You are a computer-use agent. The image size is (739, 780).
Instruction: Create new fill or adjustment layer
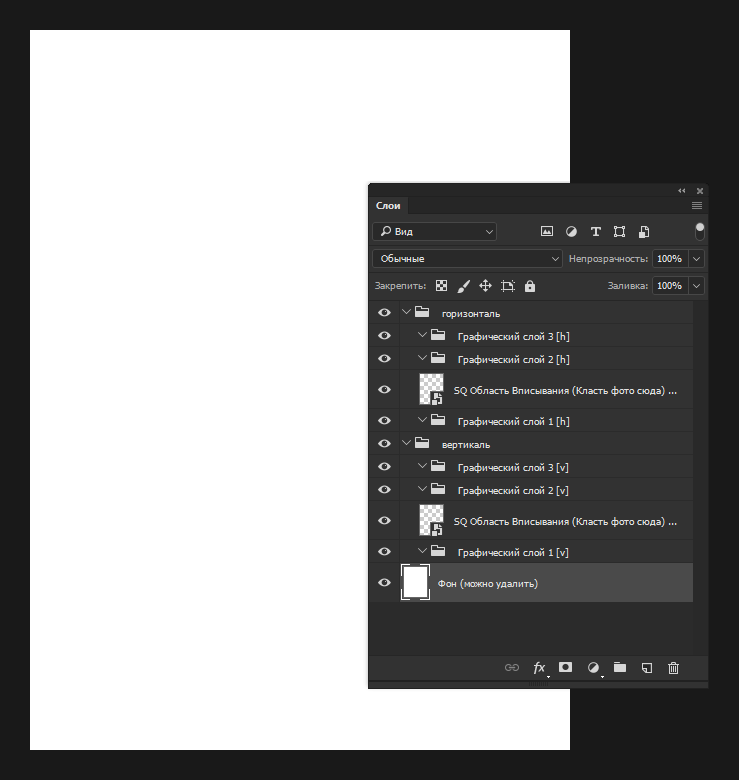[593, 668]
